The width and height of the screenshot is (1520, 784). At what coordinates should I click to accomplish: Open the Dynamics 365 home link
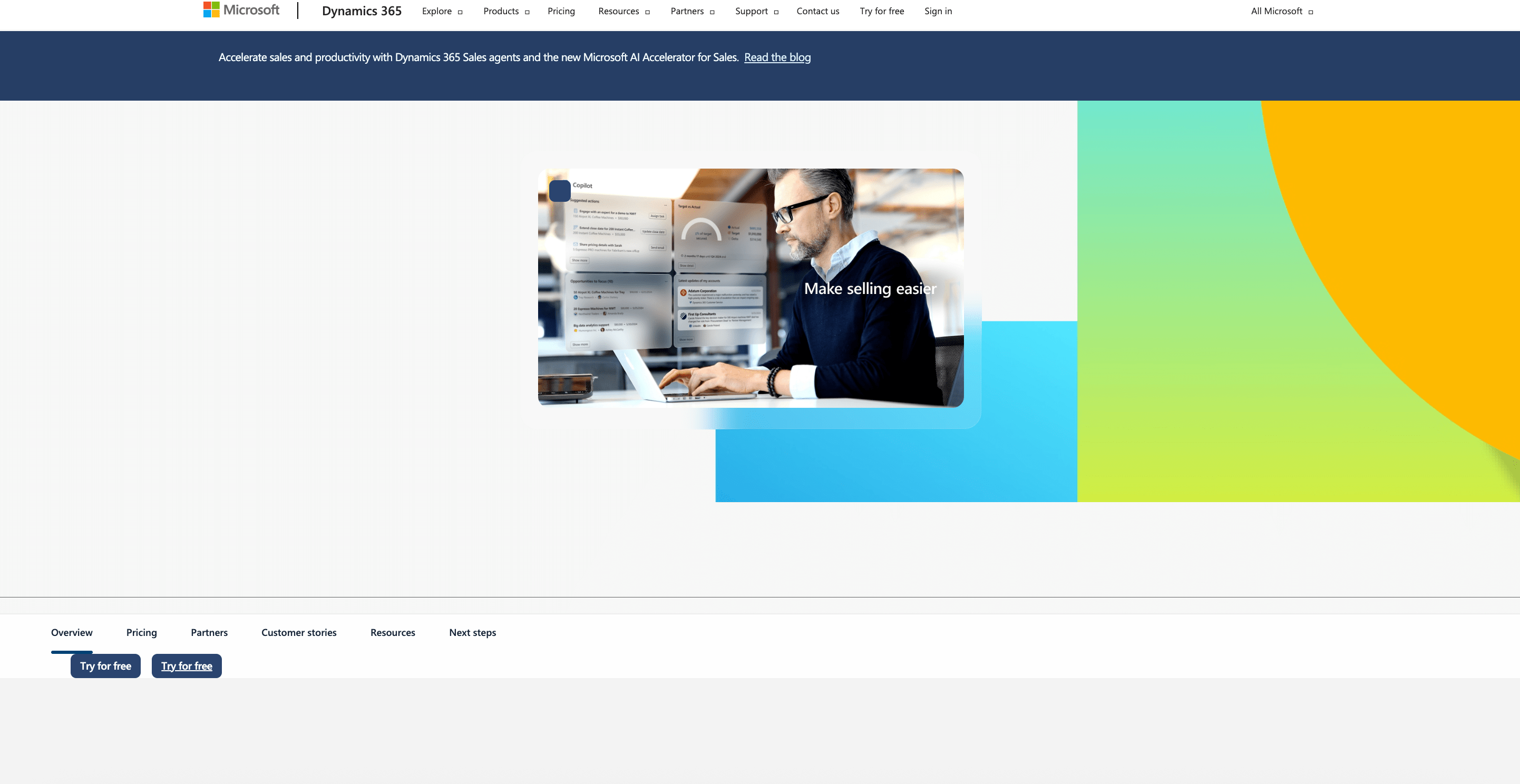pyautogui.click(x=362, y=11)
